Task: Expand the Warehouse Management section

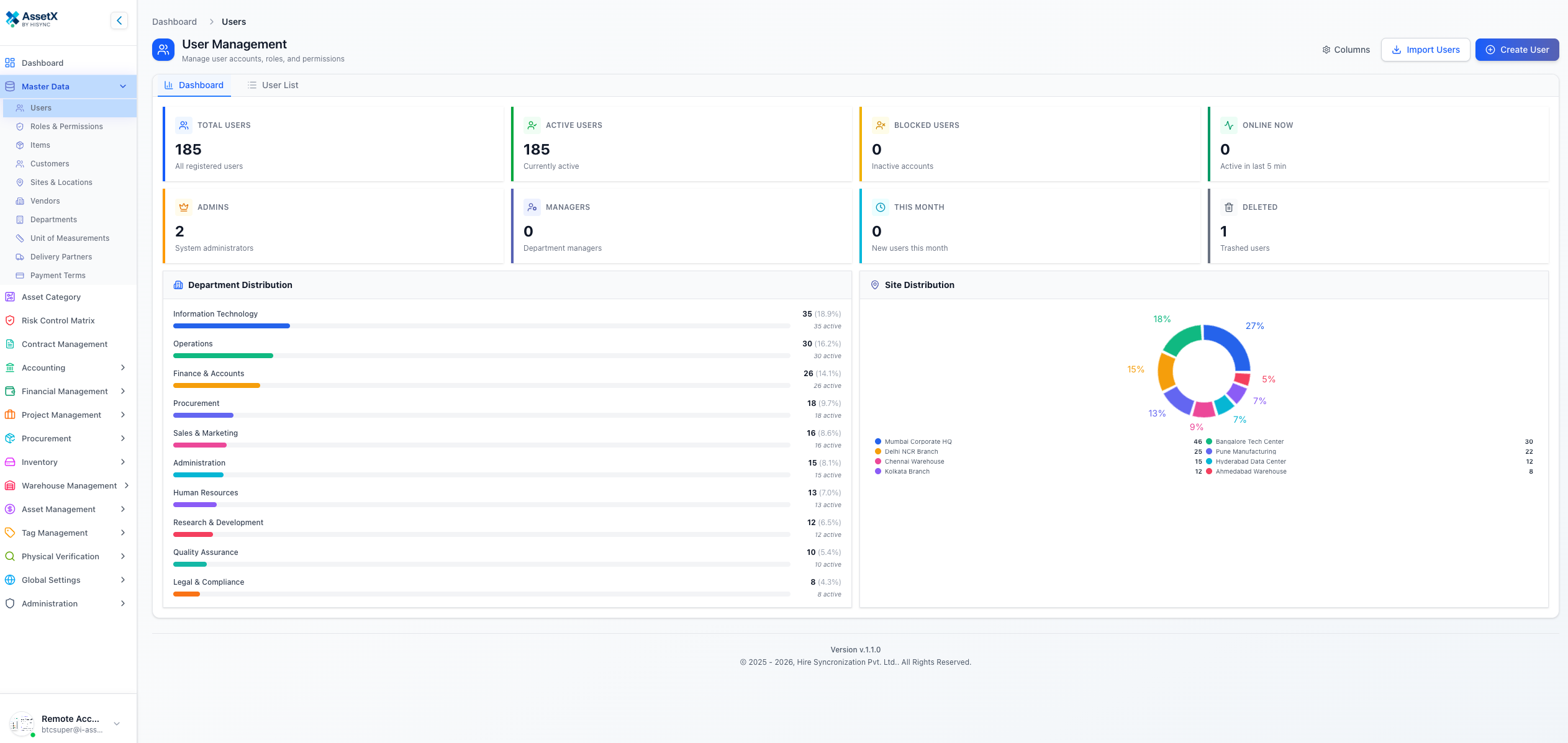Action: tap(68, 485)
